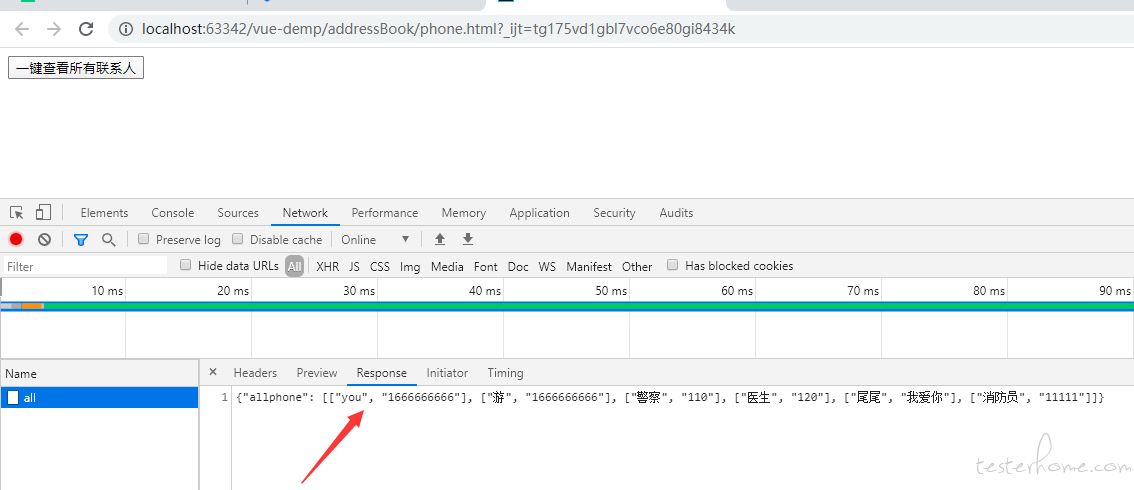Viewport: 1134px width, 490px height.
Task: Filter requests by Font
Action: point(485,266)
